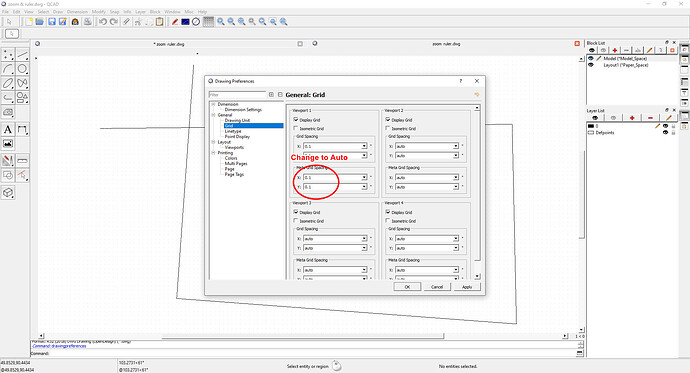Image resolution: width=690 pixels, height=373 pixels.
Task: Toggle visibility eye of Defpoints layer
Action: point(665,132)
